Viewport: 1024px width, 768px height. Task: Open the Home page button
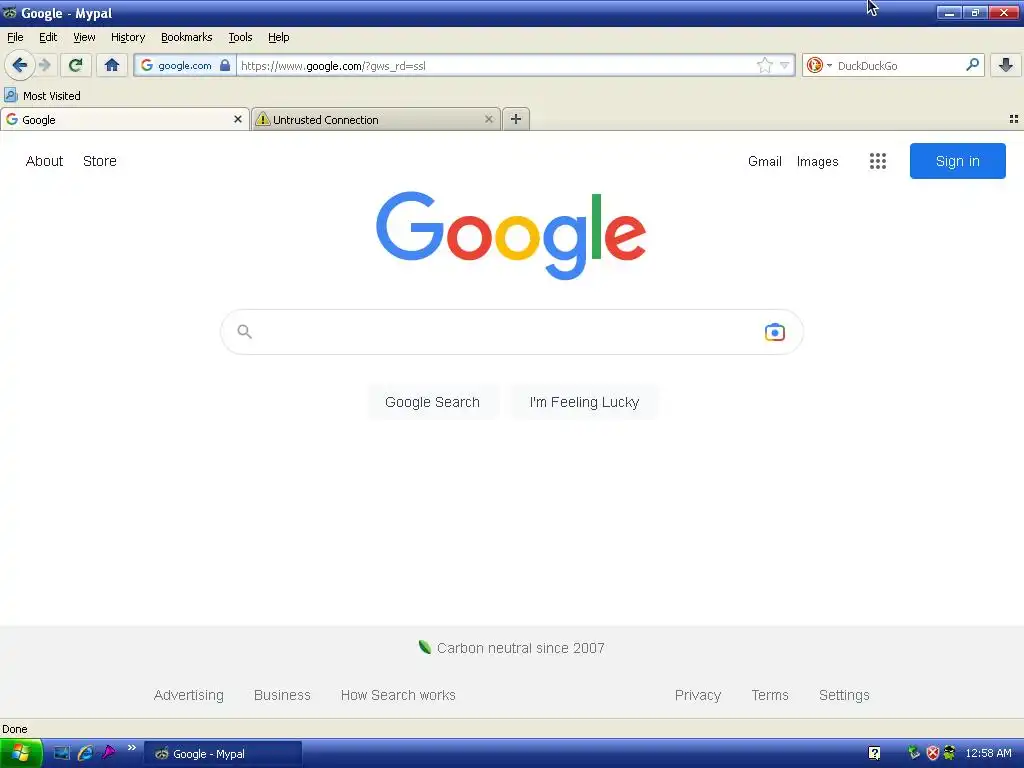pos(112,65)
